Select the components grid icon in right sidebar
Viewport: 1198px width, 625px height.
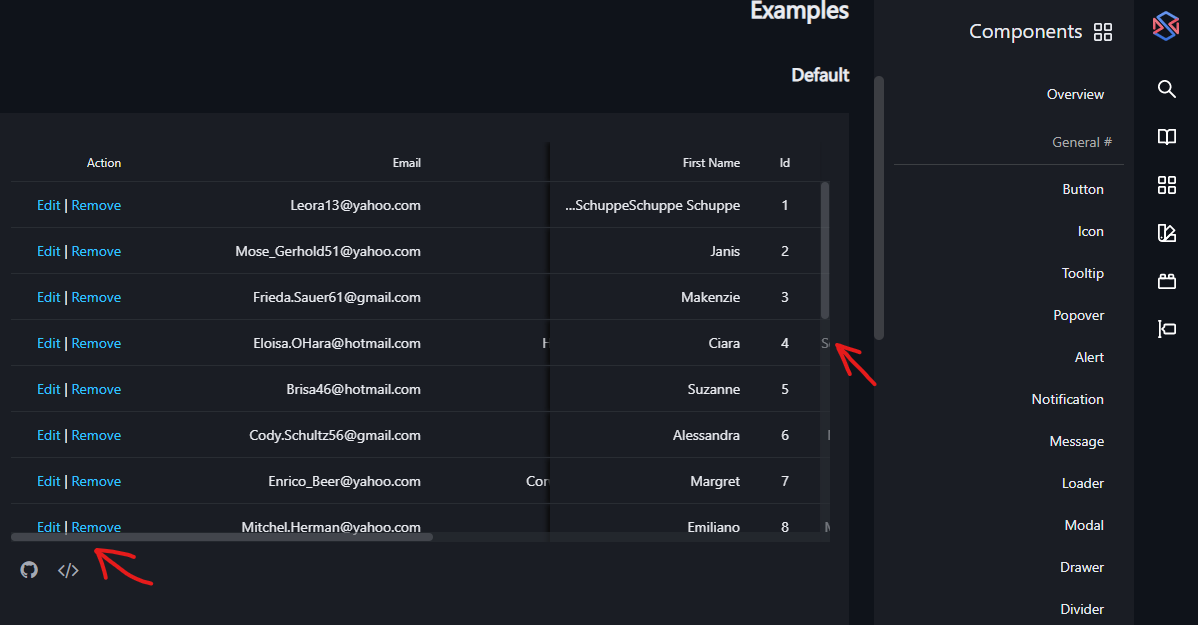pyautogui.click(x=1166, y=185)
